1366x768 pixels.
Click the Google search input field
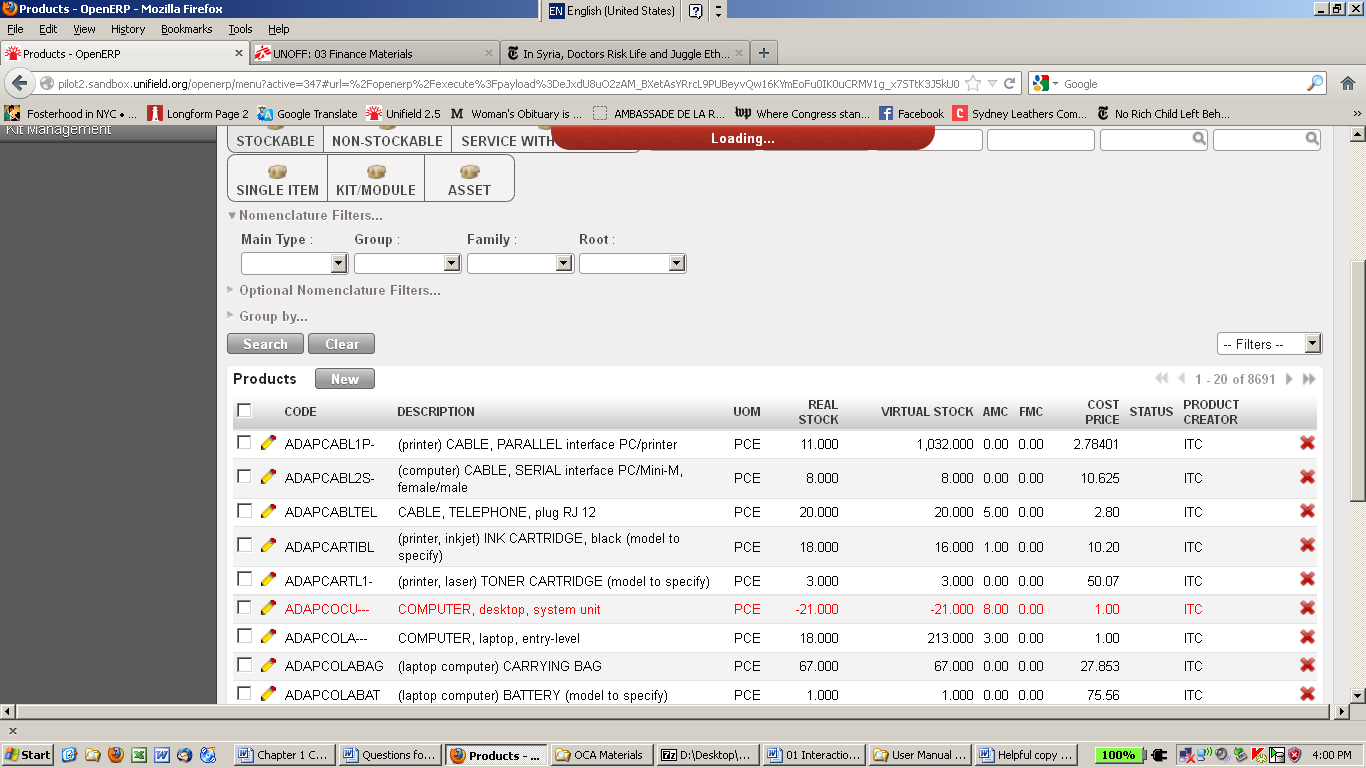1180,84
